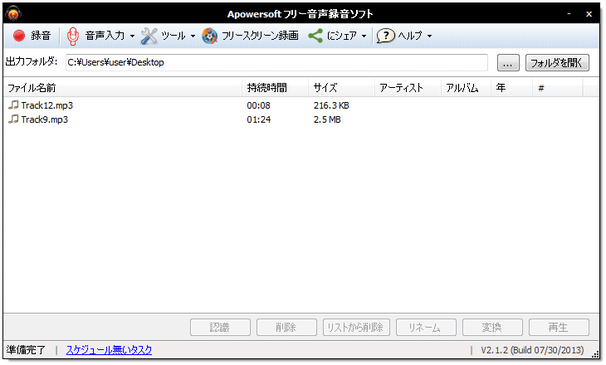The image size is (606, 365).
Task: Launch the free screen recorder icon
Action: [x=210, y=36]
